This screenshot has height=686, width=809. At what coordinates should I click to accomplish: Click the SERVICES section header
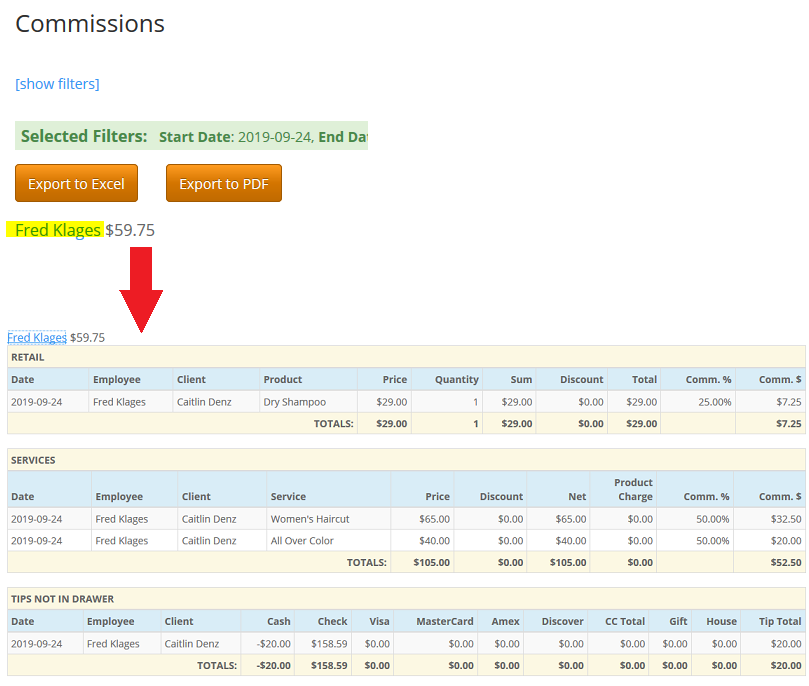click(x=33, y=460)
